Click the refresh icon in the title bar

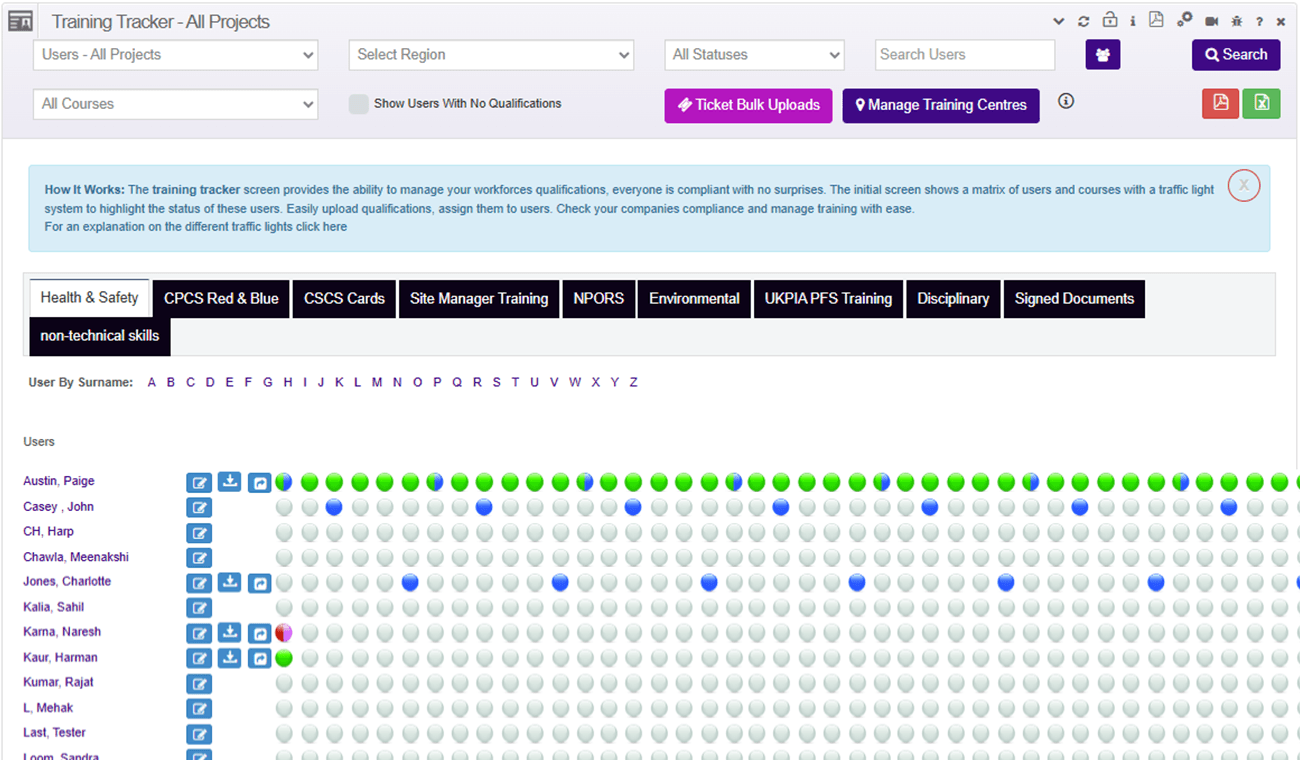1084,21
